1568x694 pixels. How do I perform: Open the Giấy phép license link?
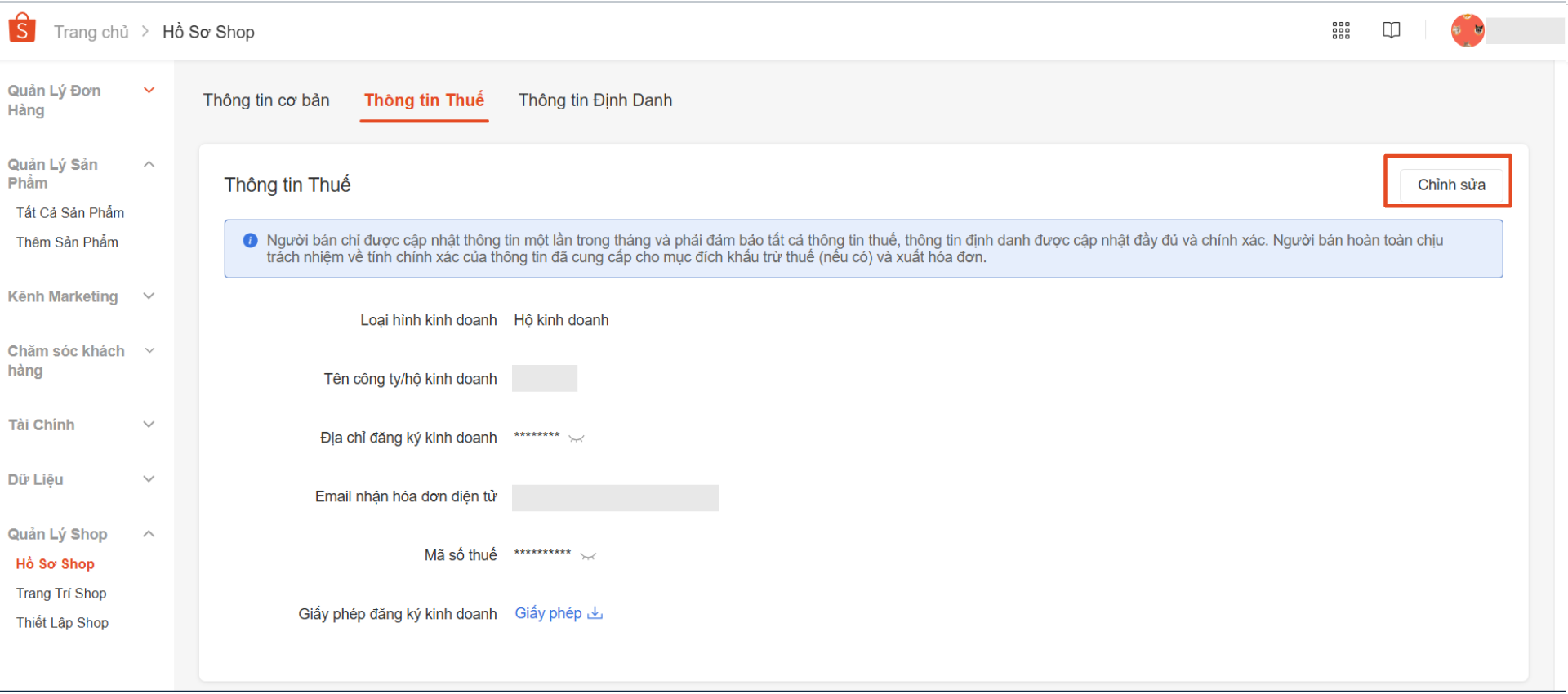click(548, 613)
